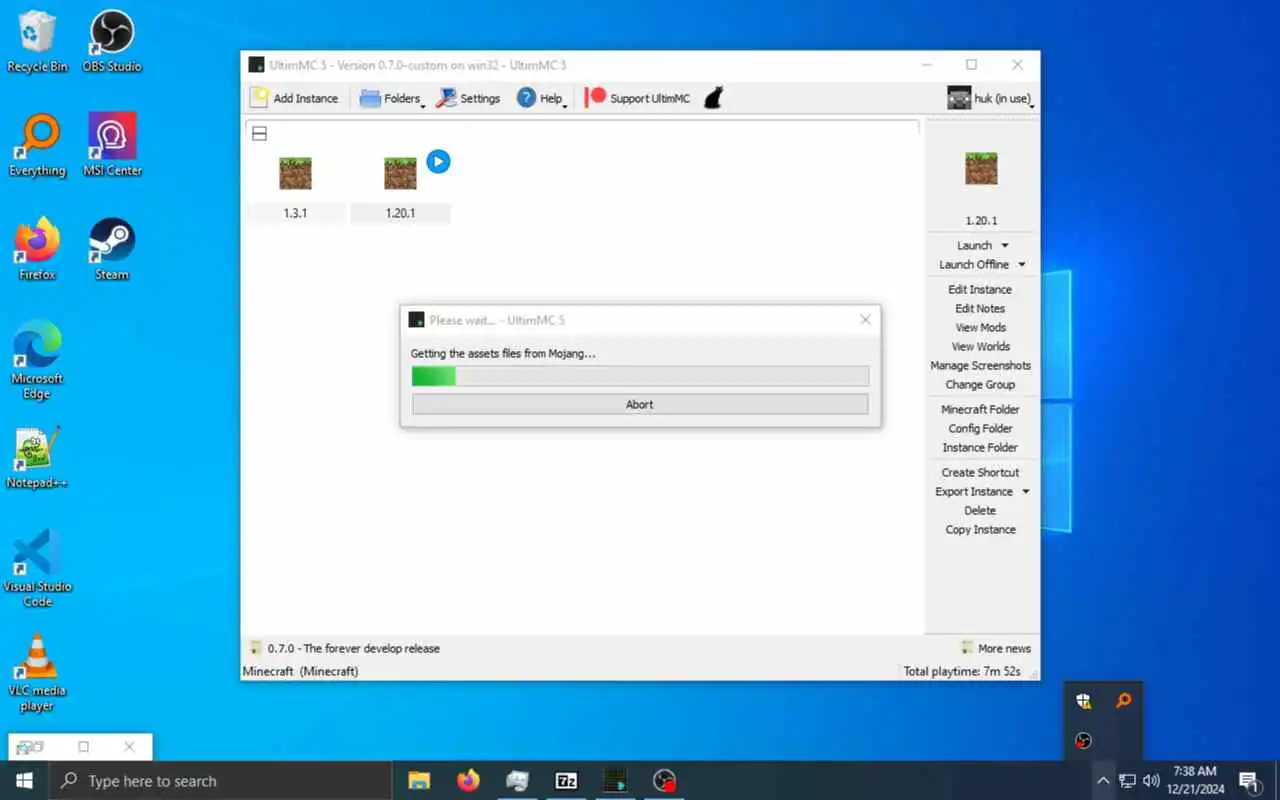The width and height of the screenshot is (1280, 800).
Task: Open the Folders toolbar dropdown
Action: click(x=391, y=98)
